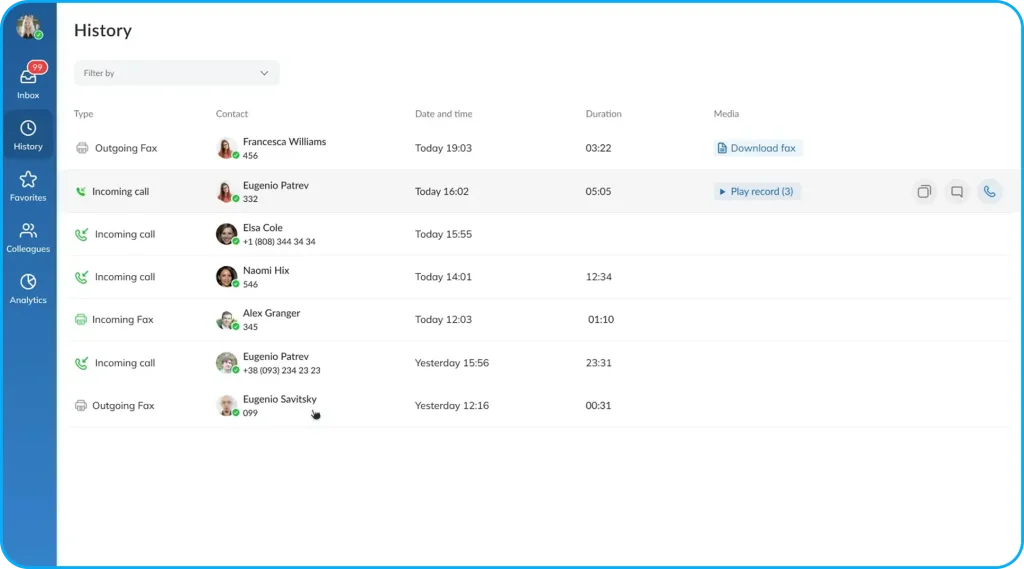Click the chat message icon in highlighted row
The height and width of the screenshot is (569, 1024).
click(x=957, y=192)
